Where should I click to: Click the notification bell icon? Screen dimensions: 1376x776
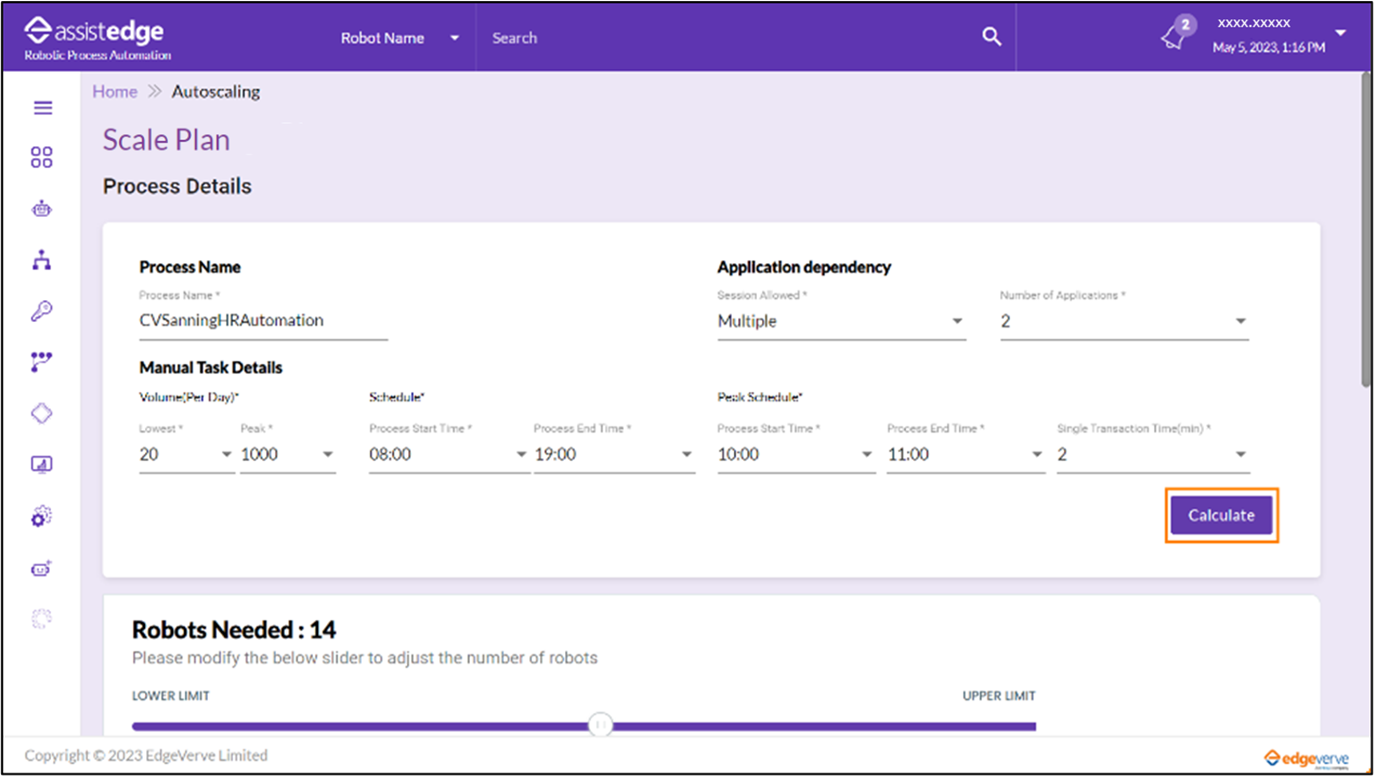(1173, 37)
